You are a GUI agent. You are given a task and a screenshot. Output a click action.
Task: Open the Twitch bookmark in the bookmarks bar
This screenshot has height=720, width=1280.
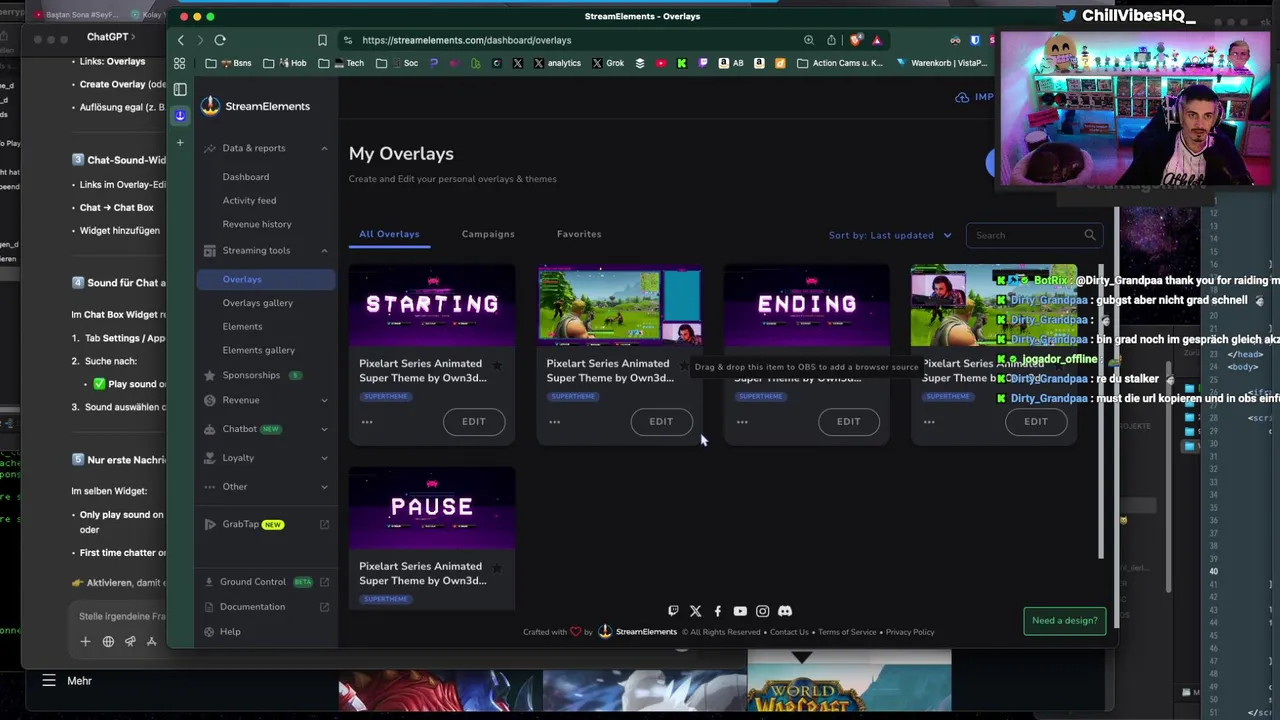tap(702, 63)
